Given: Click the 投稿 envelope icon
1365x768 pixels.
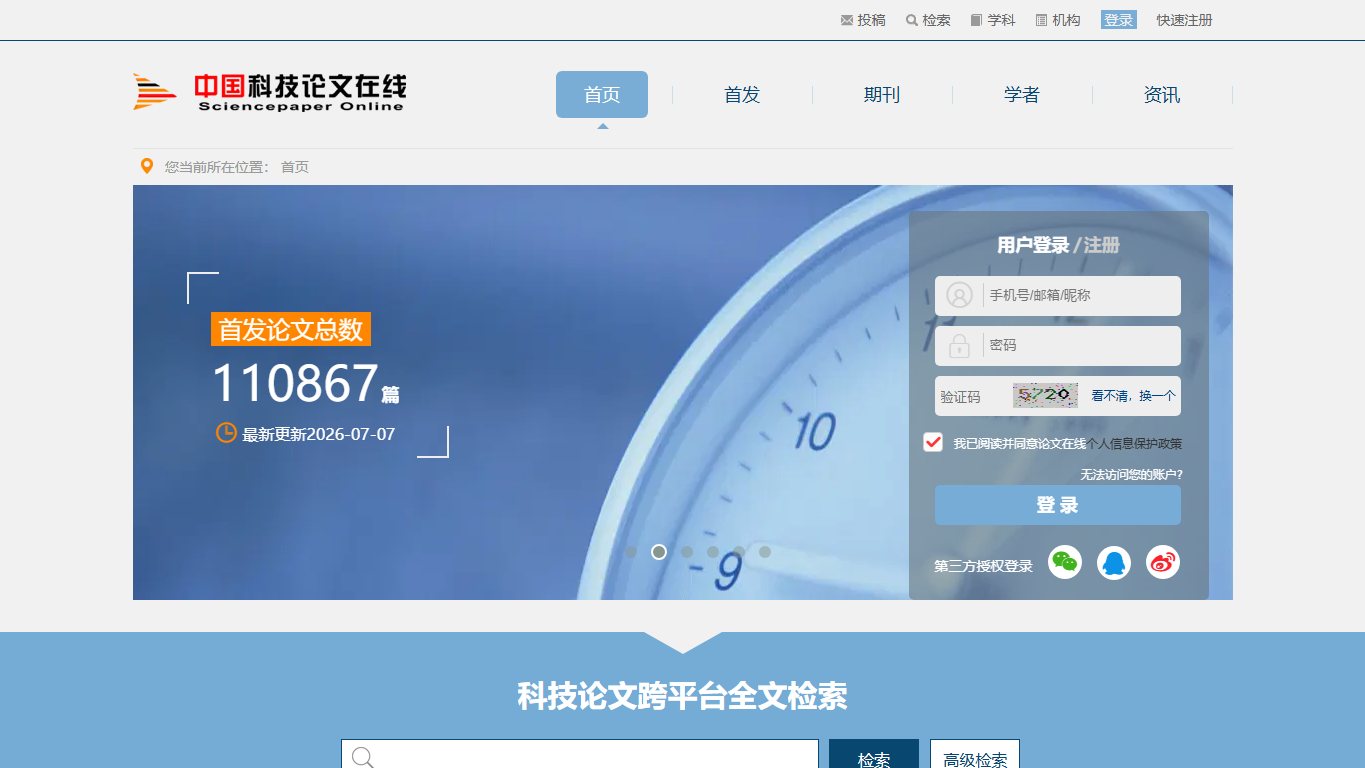Looking at the screenshot, I should (847, 20).
